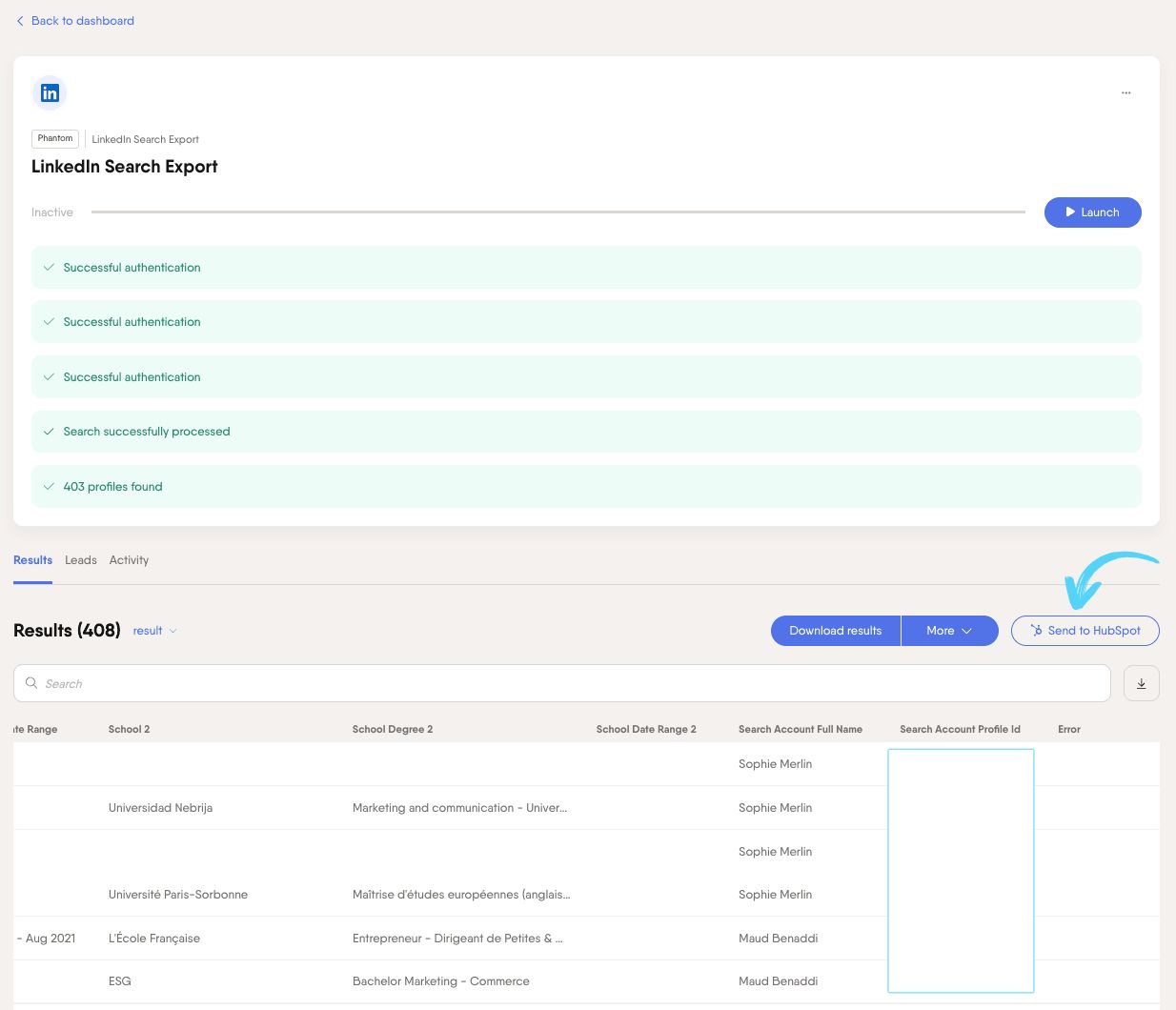Click Maud Benaddi in the ESG row
Viewport: 1176px width, 1010px height.
pos(779,981)
